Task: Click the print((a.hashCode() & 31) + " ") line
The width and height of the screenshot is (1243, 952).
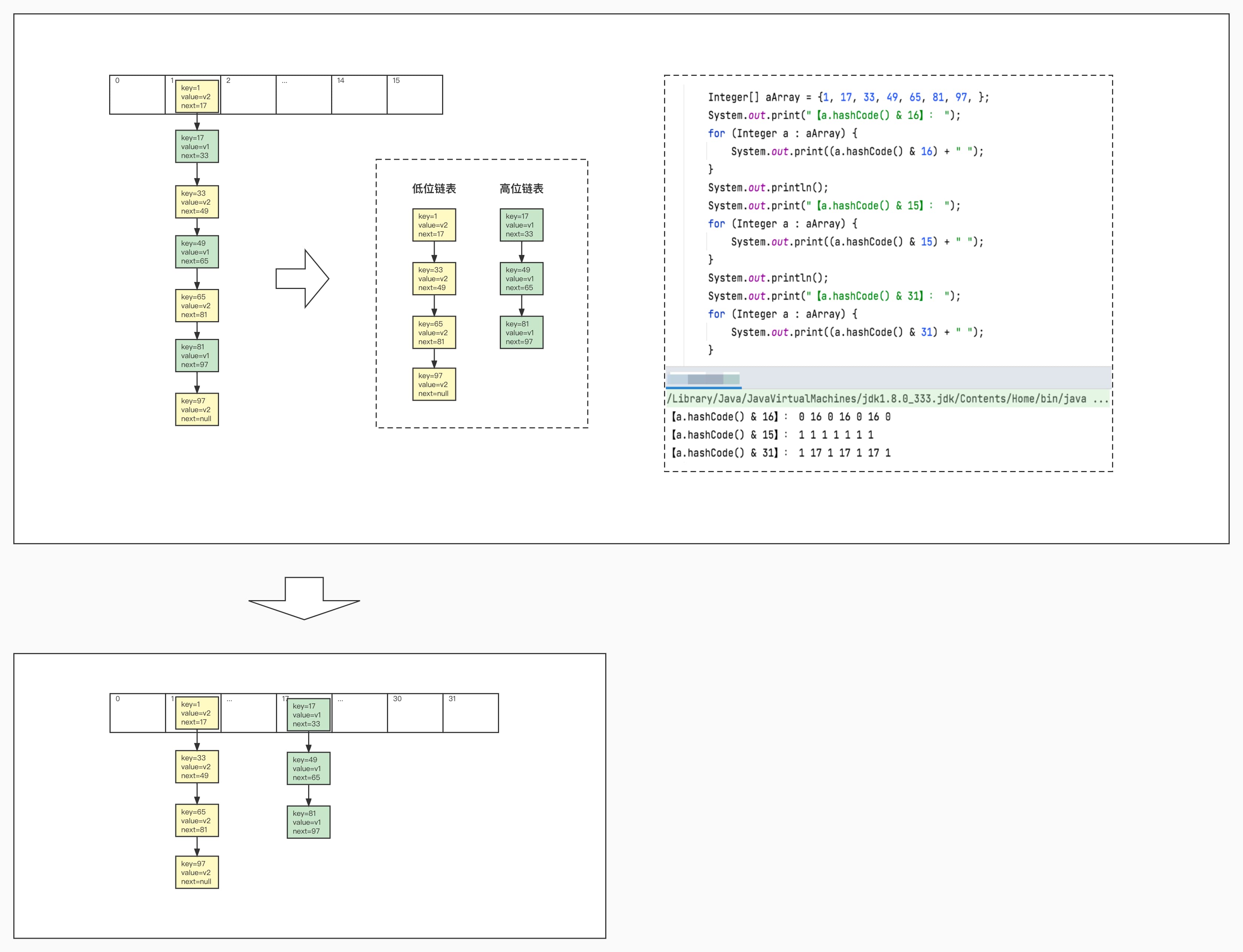Action: tap(857, 332)
